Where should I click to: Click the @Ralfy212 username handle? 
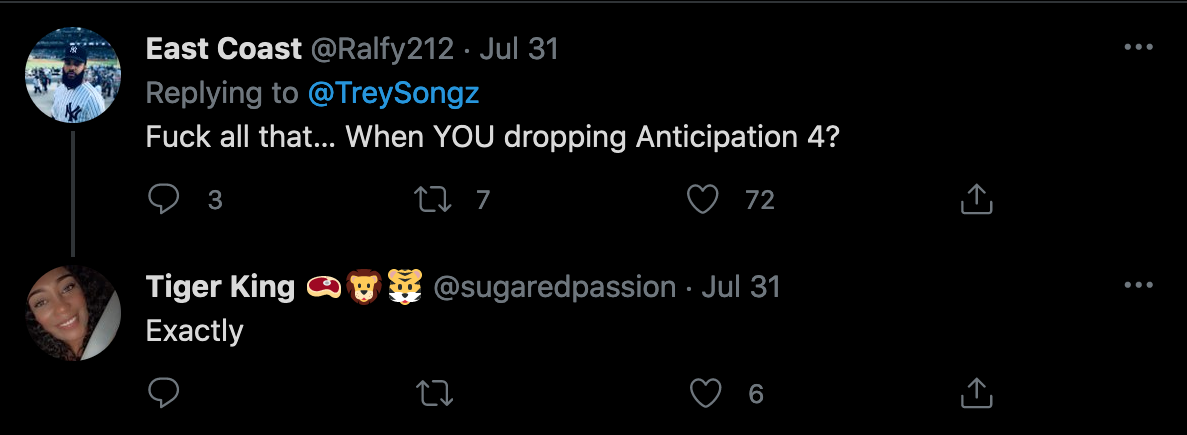click(x=382, y=48)
